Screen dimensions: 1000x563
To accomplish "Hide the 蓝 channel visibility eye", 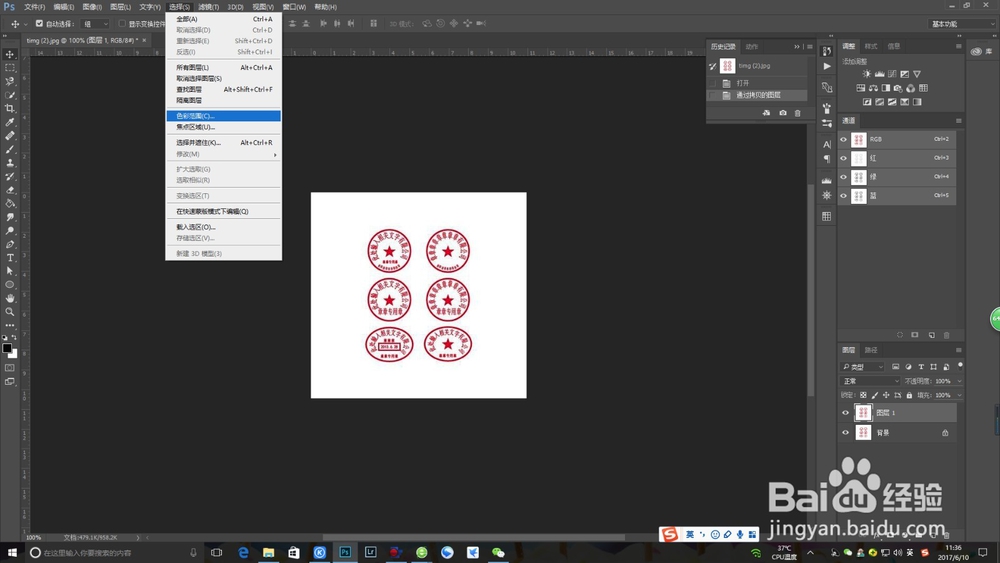I will pyautogui.click(x=844, y=196).
